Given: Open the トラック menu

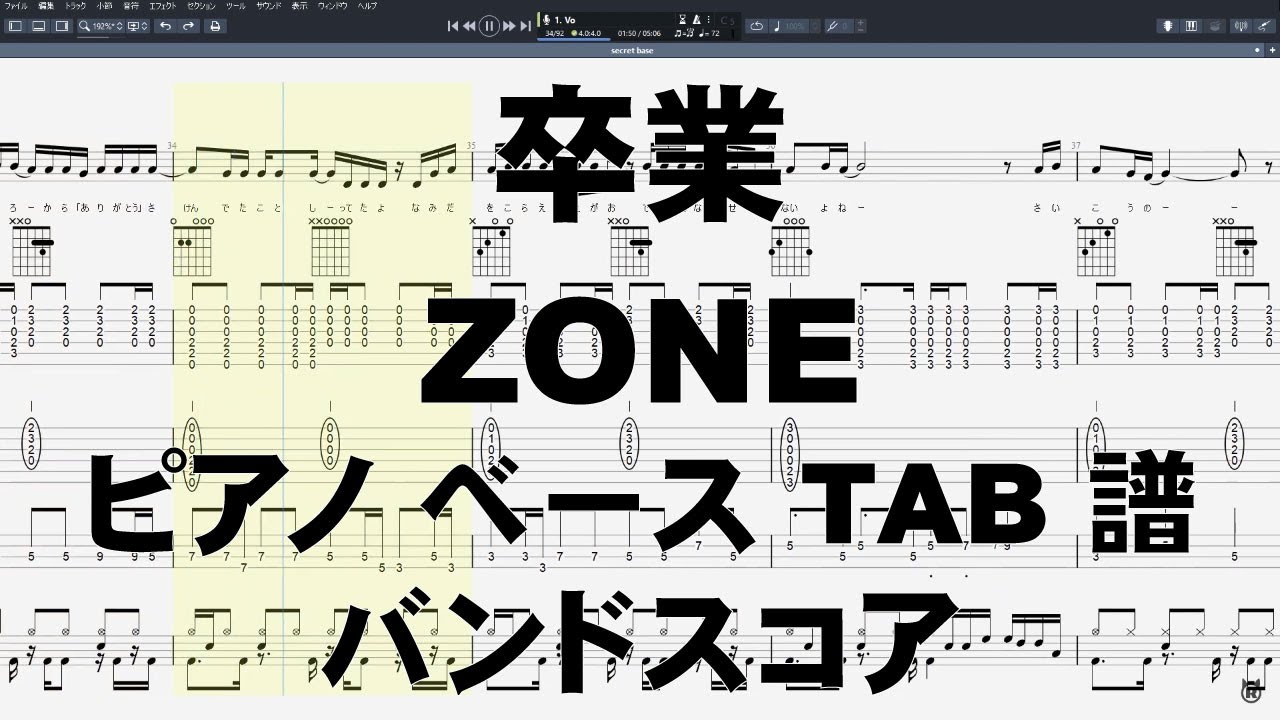Looking at the screenshot, I should (75, 6).
